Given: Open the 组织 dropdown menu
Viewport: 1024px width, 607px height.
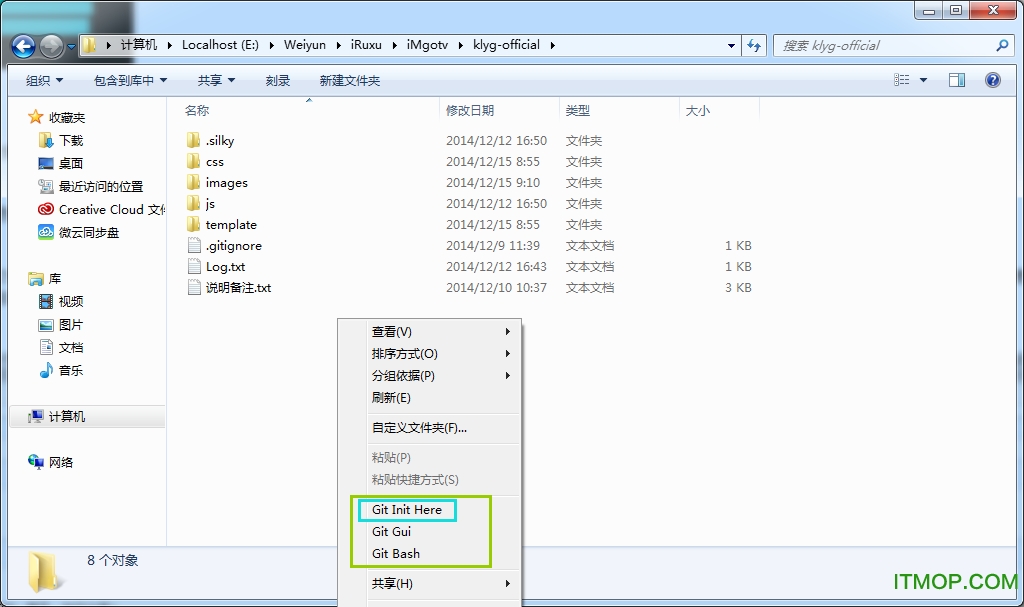Looking at the screenshot, I should (x=44, y=80).
